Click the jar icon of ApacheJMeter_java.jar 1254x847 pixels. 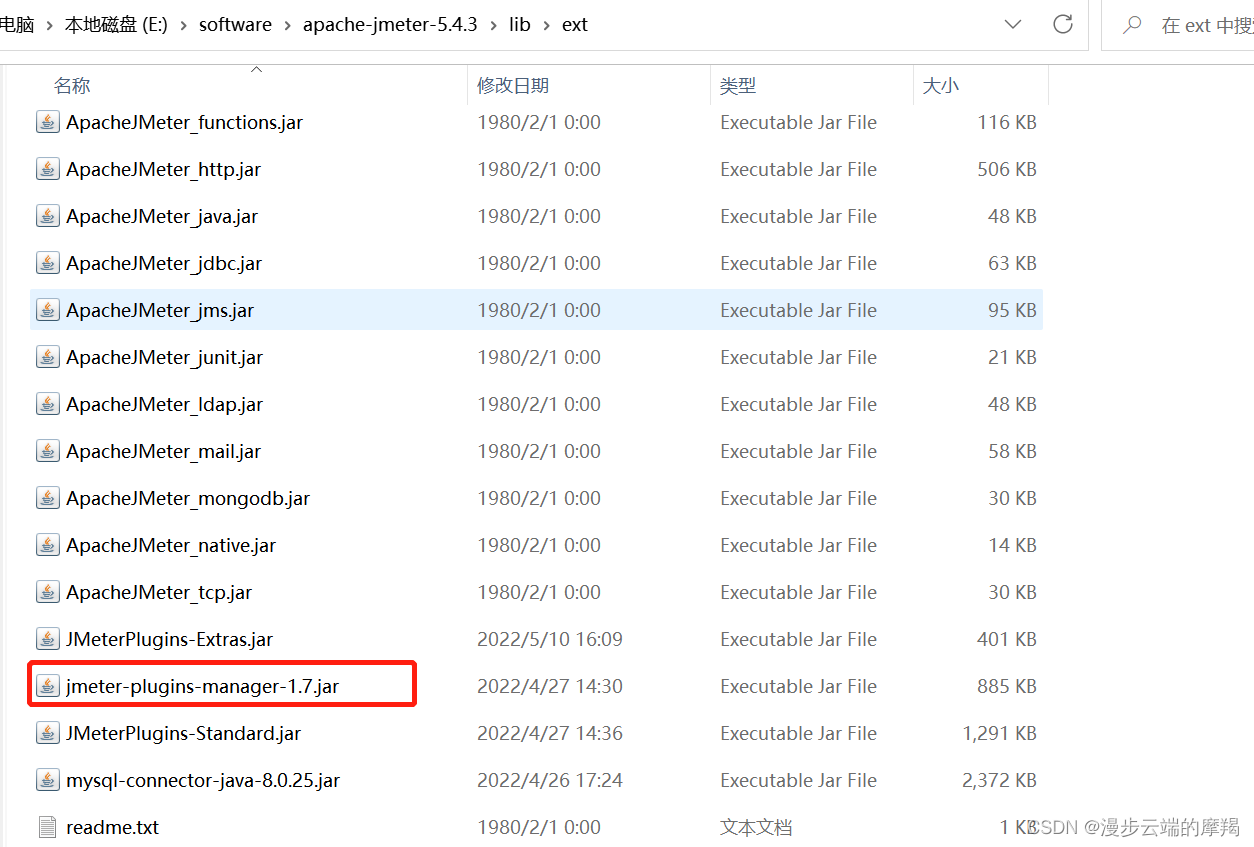tap(47, 216)
